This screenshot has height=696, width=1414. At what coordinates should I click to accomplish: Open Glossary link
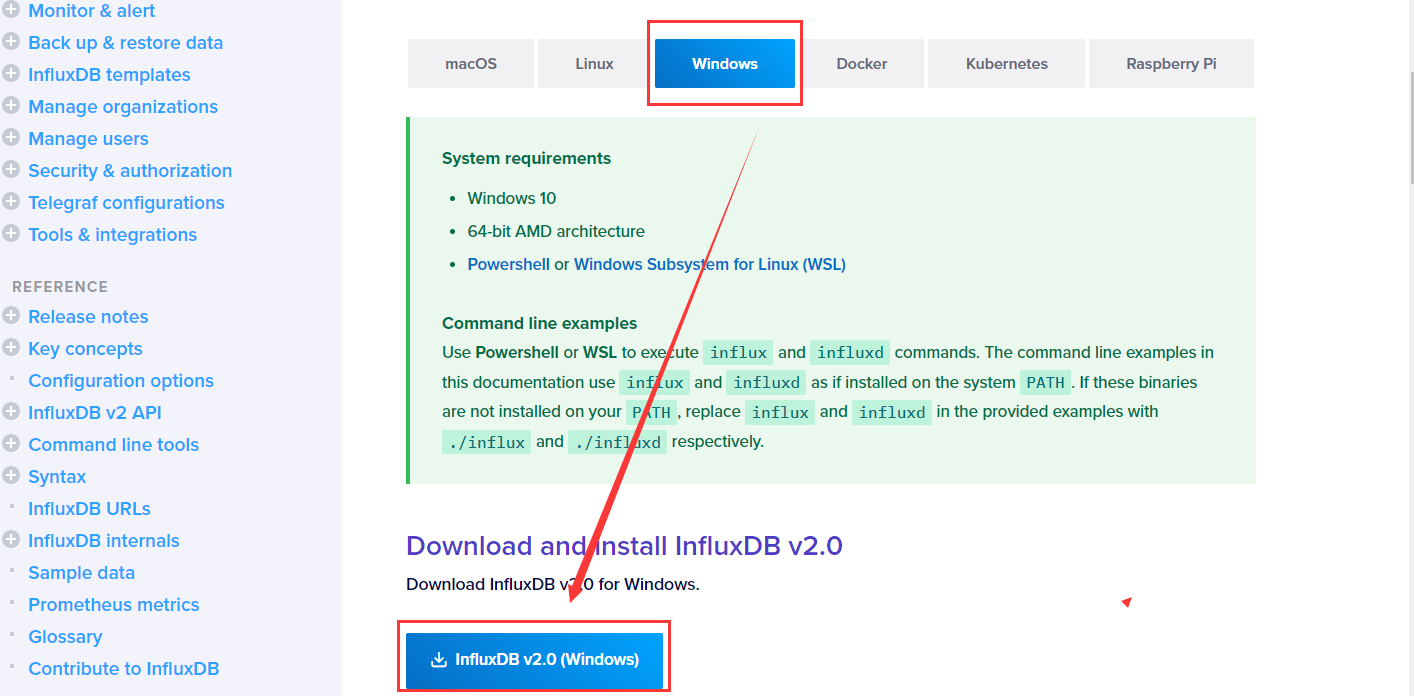click(65, 637)
